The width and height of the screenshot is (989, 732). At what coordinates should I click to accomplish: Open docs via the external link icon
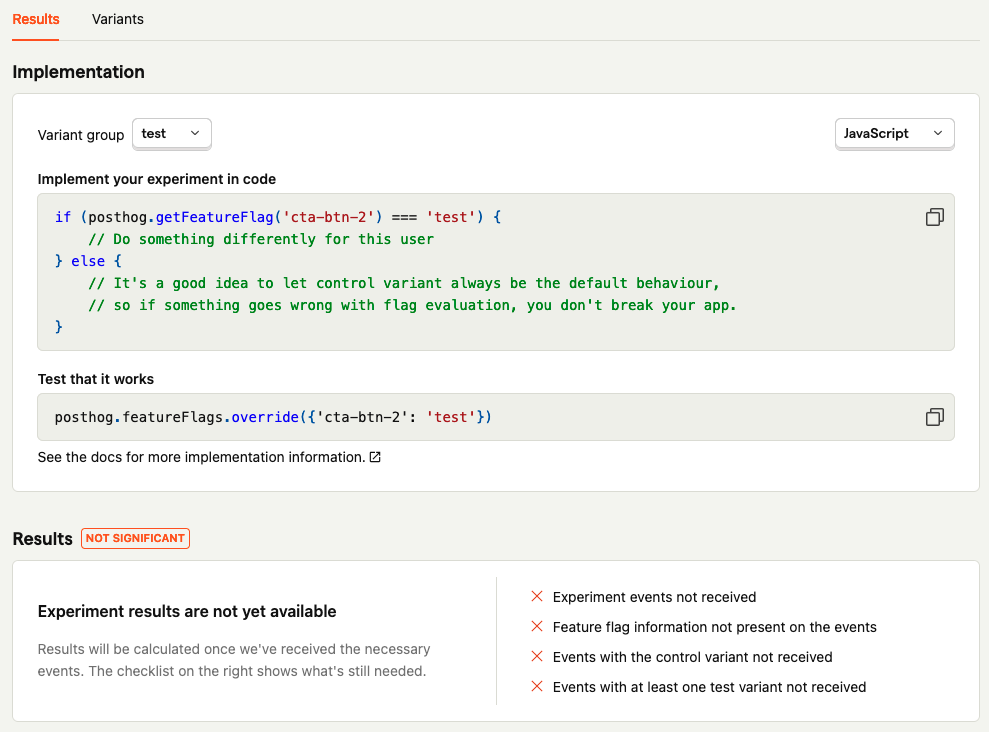(x=374, y=457)
